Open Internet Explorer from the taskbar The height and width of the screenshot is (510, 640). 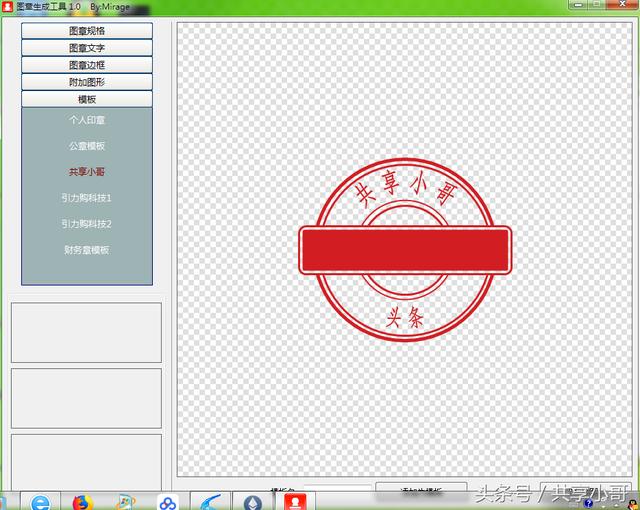pos(40,502)
